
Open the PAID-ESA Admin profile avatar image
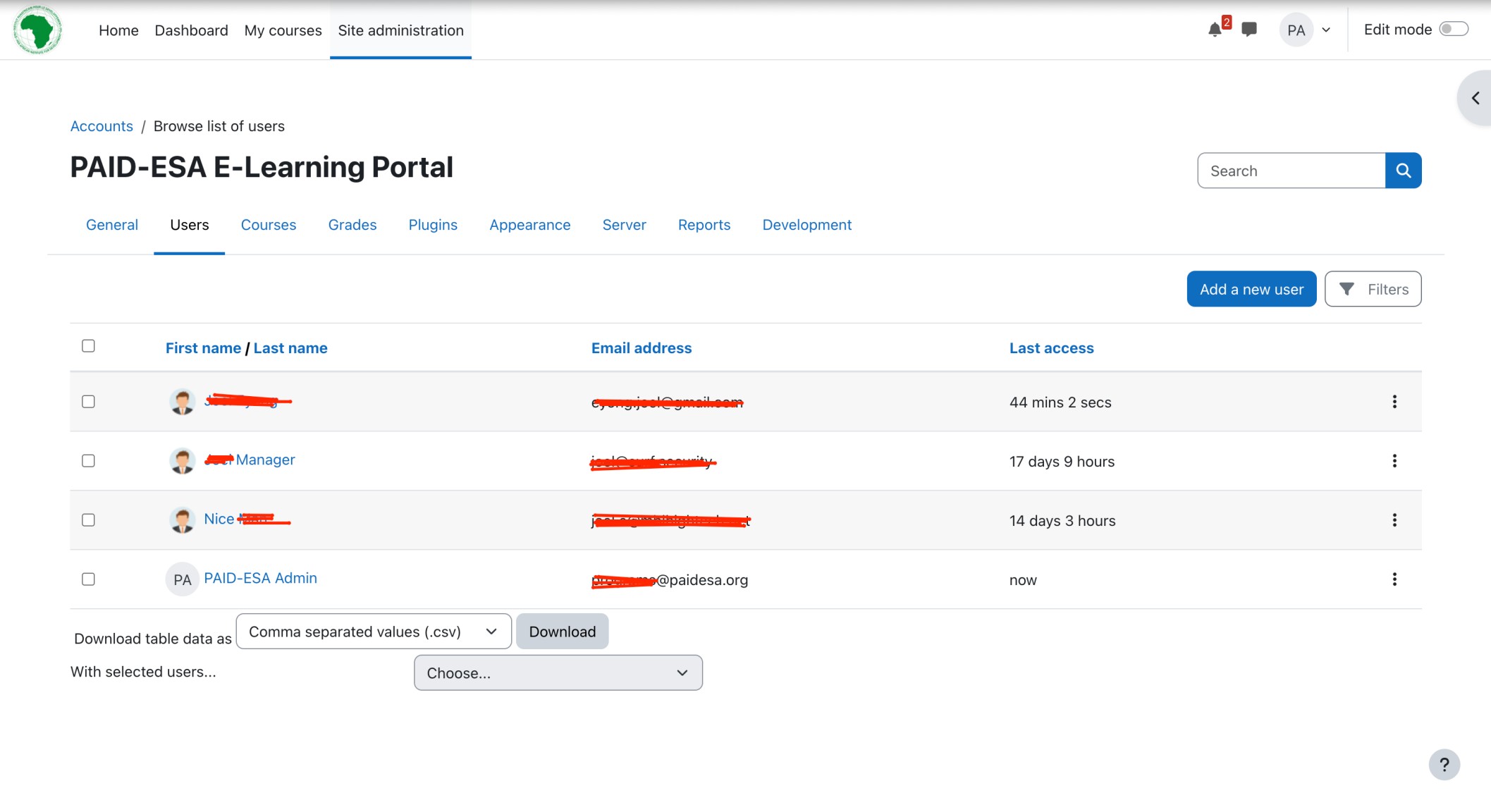click(182, 579)
